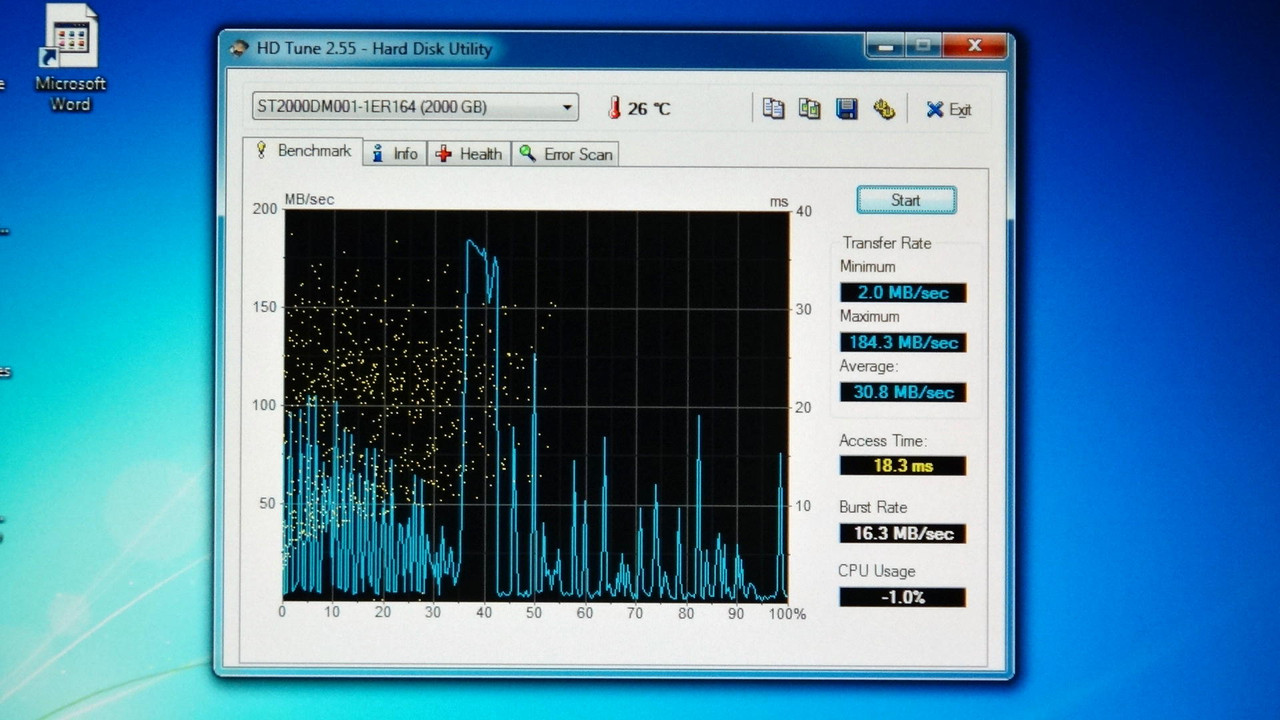Click the HD Tune 2.55 title text
1280x720 pixels.
point(375,49)
